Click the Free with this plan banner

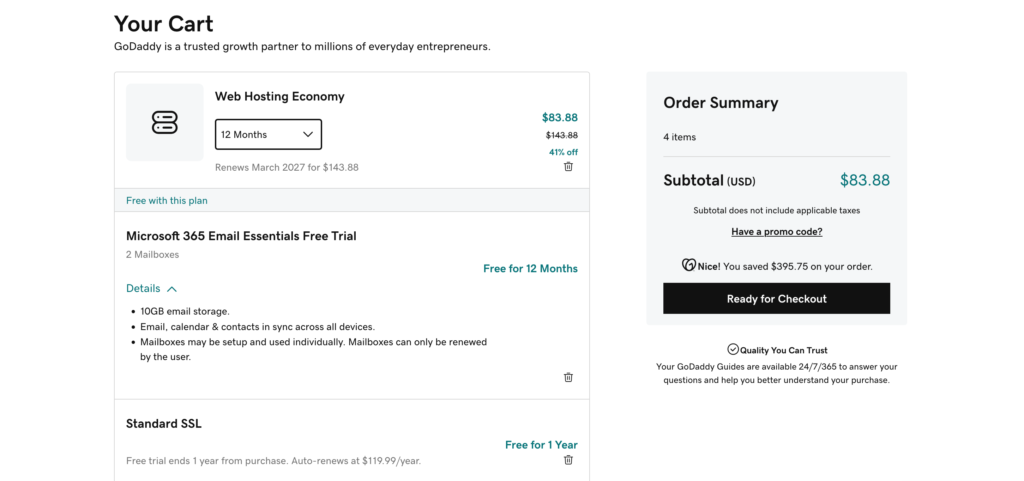tap(167, 201)
